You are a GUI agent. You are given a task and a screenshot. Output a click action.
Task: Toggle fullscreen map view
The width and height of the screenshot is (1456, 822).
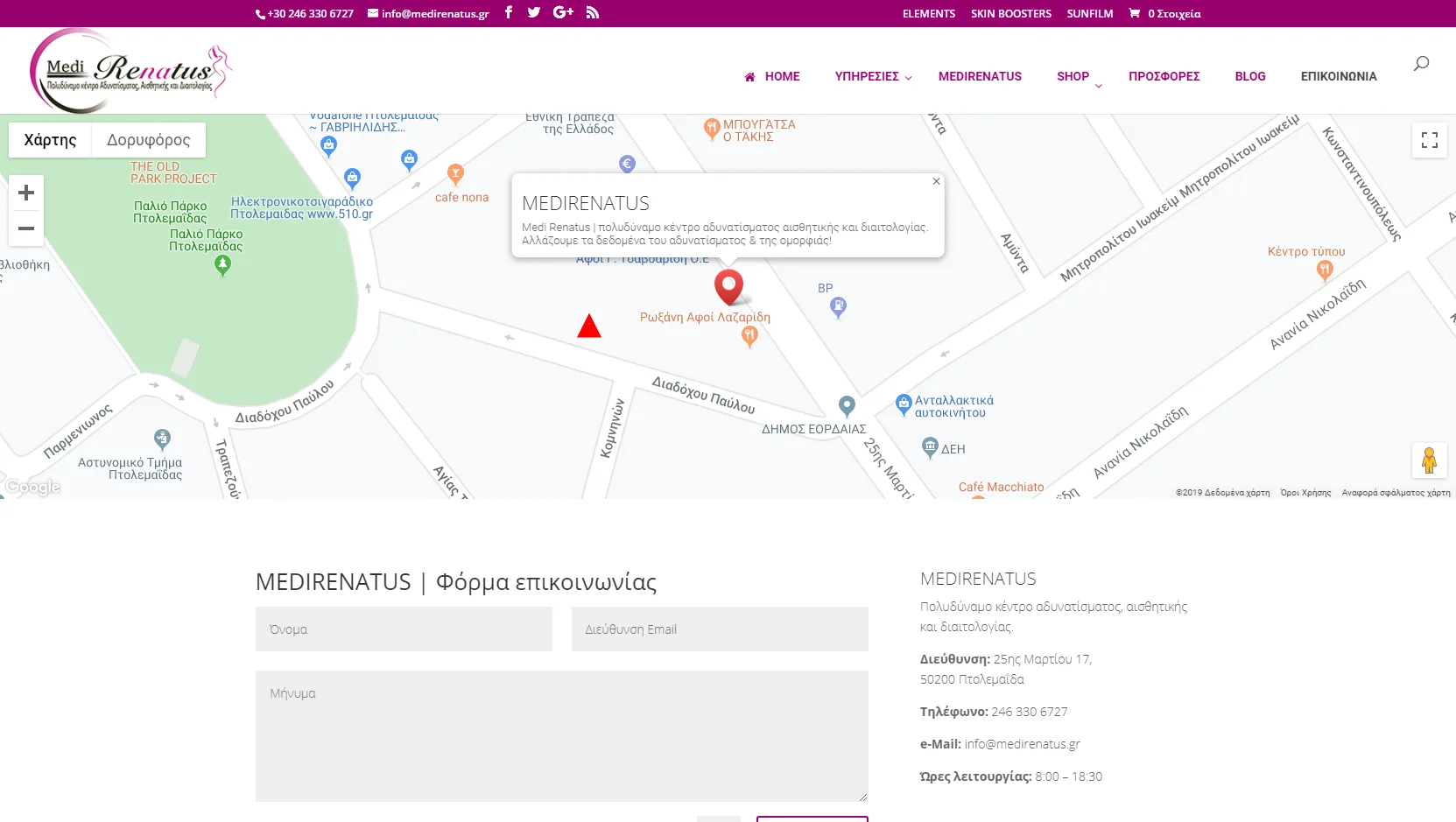tap(1430, 140)
